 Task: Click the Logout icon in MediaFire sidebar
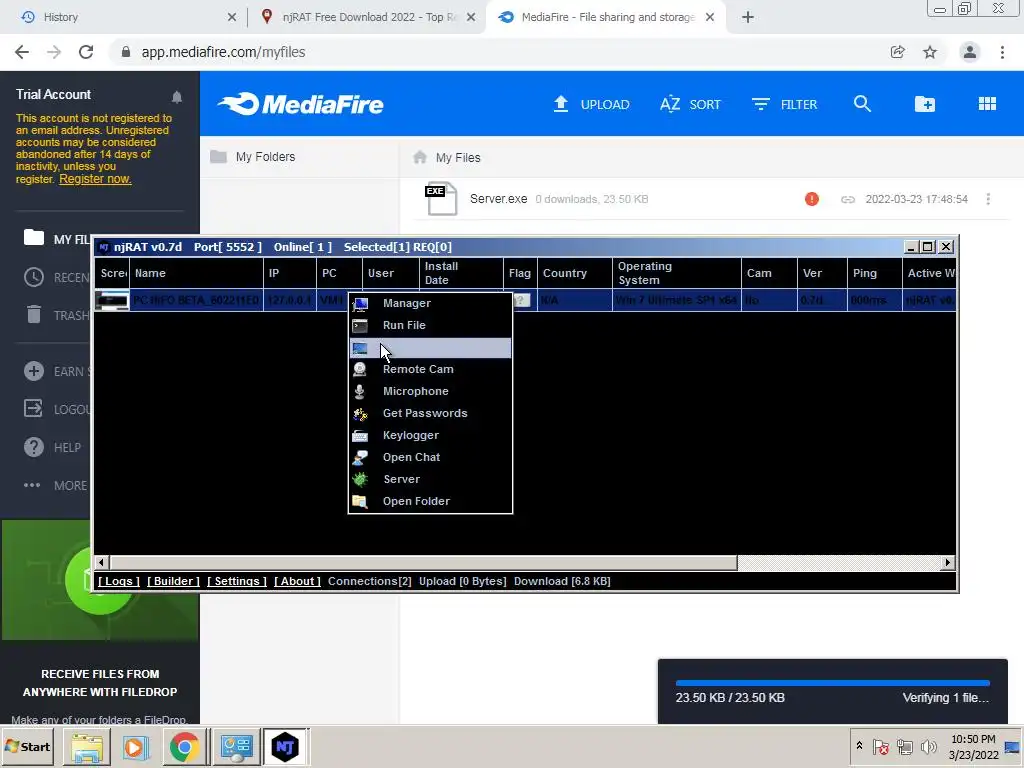33,409
